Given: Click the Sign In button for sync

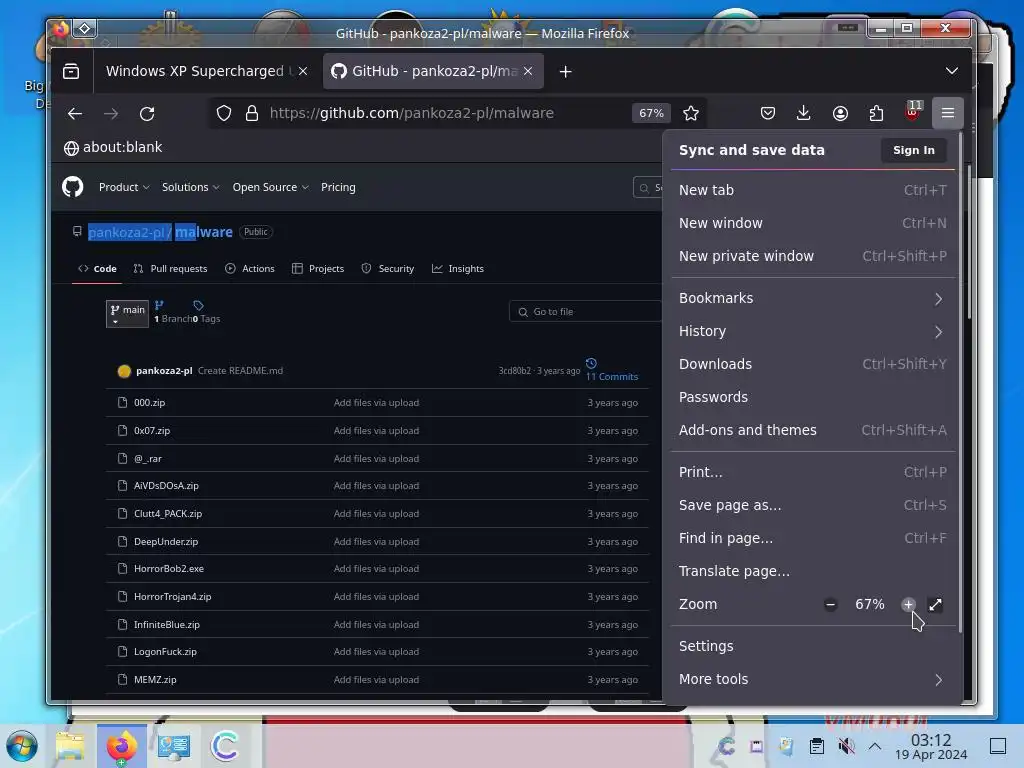Looking at the screenshot, I should click(x=914, y=150).
